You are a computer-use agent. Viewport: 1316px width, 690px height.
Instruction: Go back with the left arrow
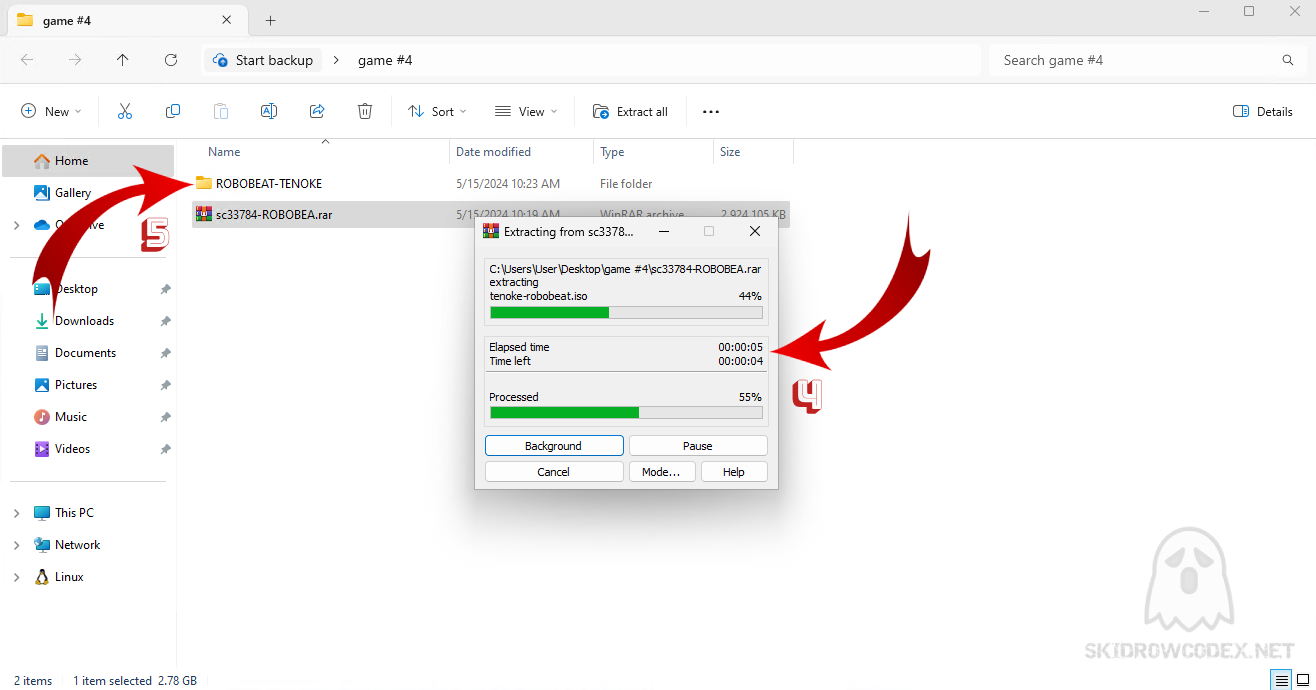tap(27, 60)
